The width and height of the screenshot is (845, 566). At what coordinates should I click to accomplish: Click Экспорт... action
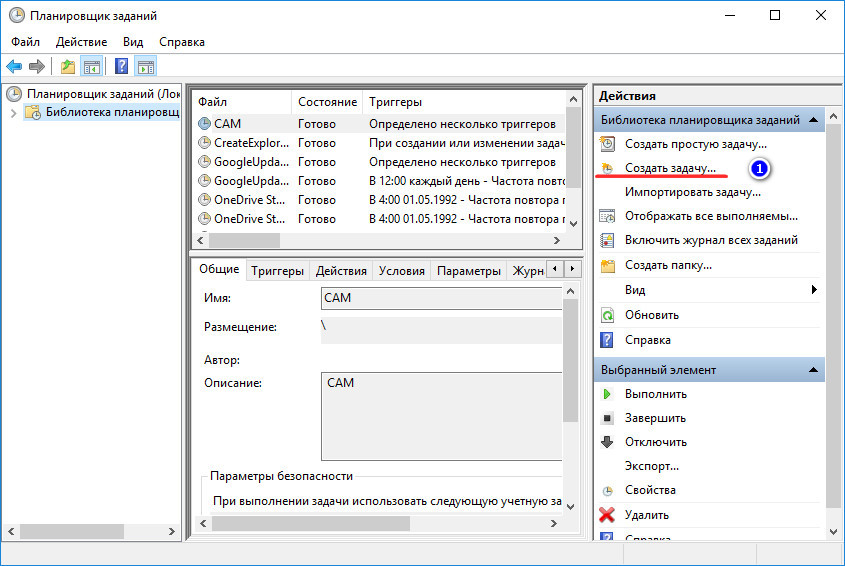pyautogui.click(x=652, y=466)
